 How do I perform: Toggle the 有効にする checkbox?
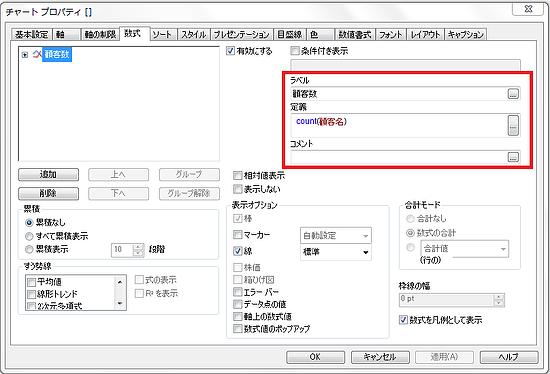(230, 51)
